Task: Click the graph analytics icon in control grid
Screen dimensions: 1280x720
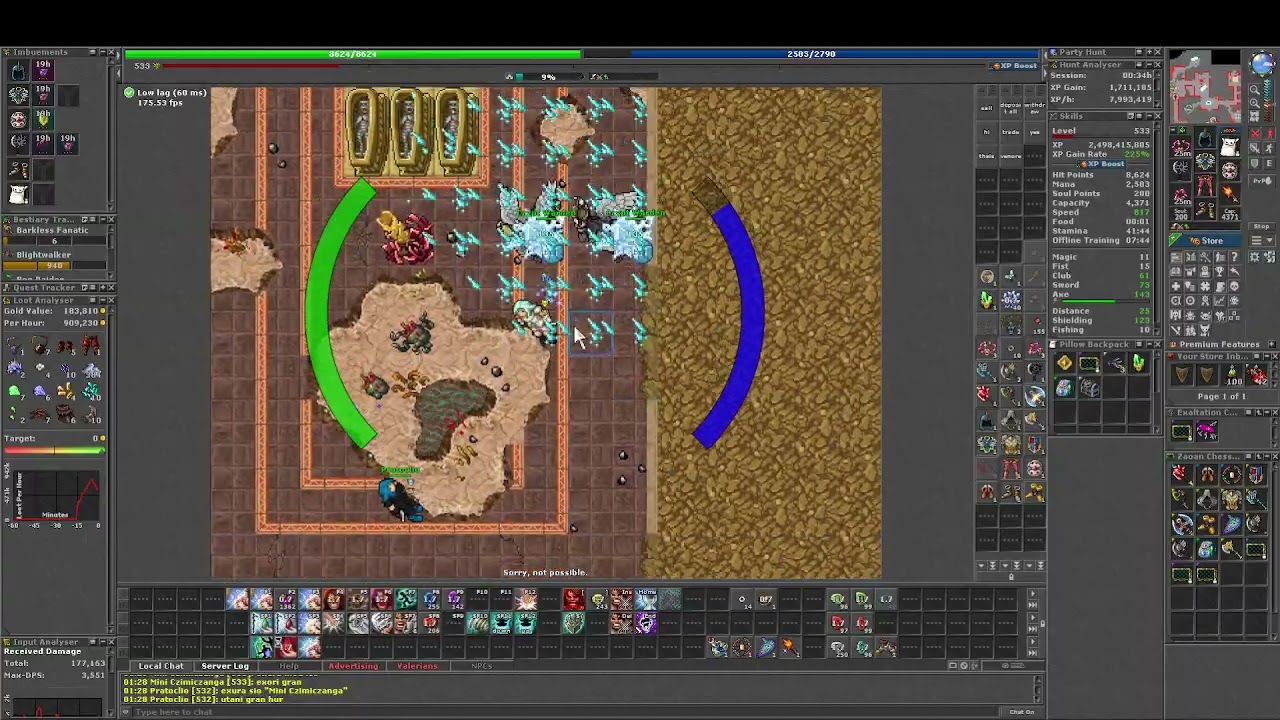Action: click(x=1220, y=301)
